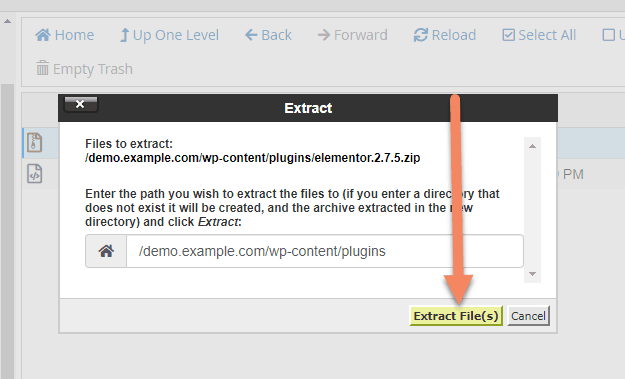Click the dialog scrollbar down arrow
The image size is (625, 379).
click(x=532, y=274)
